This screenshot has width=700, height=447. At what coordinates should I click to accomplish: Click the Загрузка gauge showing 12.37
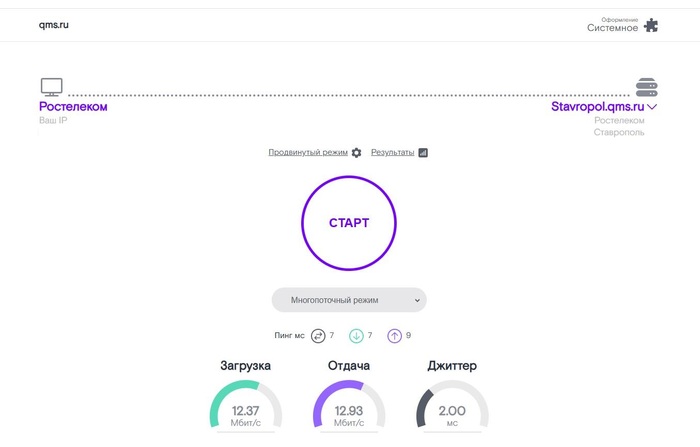(246, 404)
